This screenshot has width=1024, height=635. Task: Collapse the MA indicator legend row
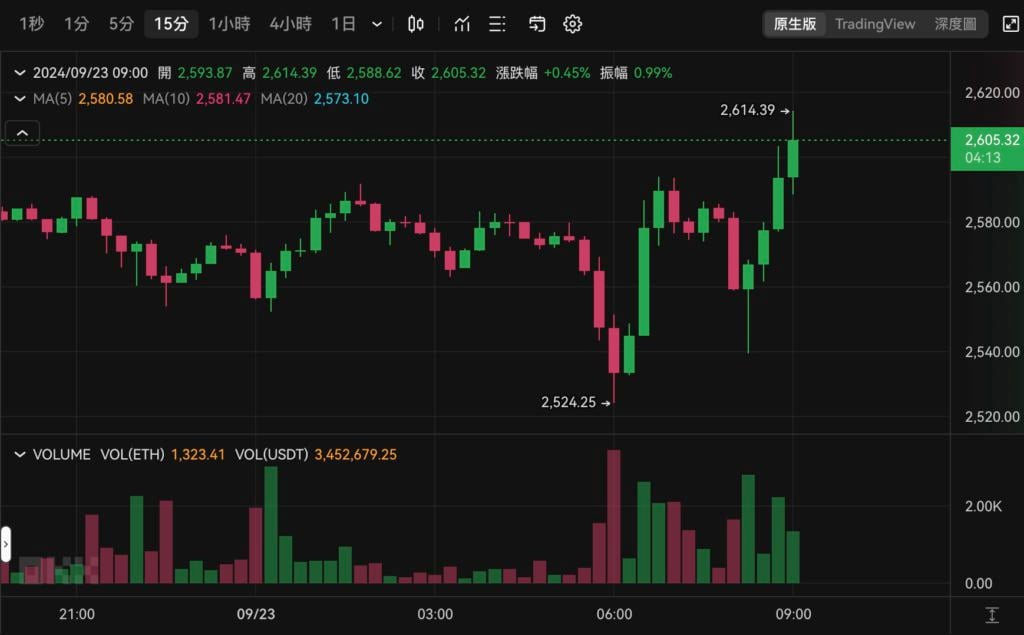click(19, 98)
